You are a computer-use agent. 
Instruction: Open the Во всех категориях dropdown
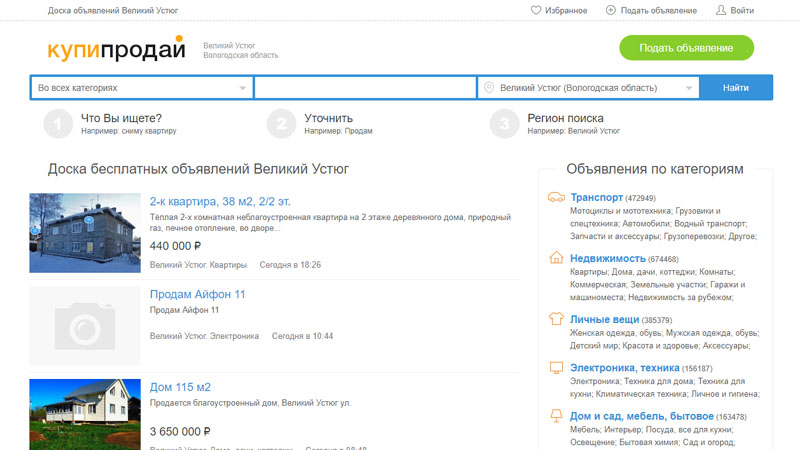pyautogui.click(x=142, y=88)
